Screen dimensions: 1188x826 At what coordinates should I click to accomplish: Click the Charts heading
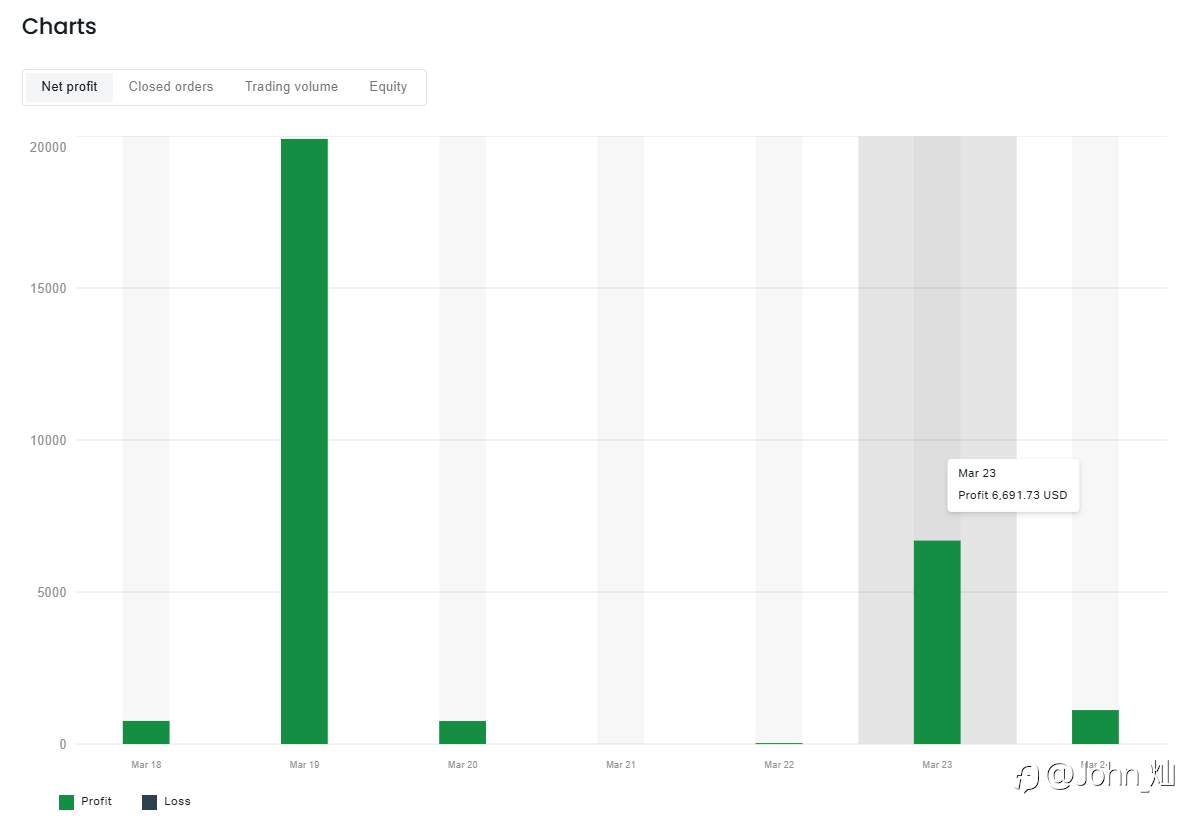(59, 27)
